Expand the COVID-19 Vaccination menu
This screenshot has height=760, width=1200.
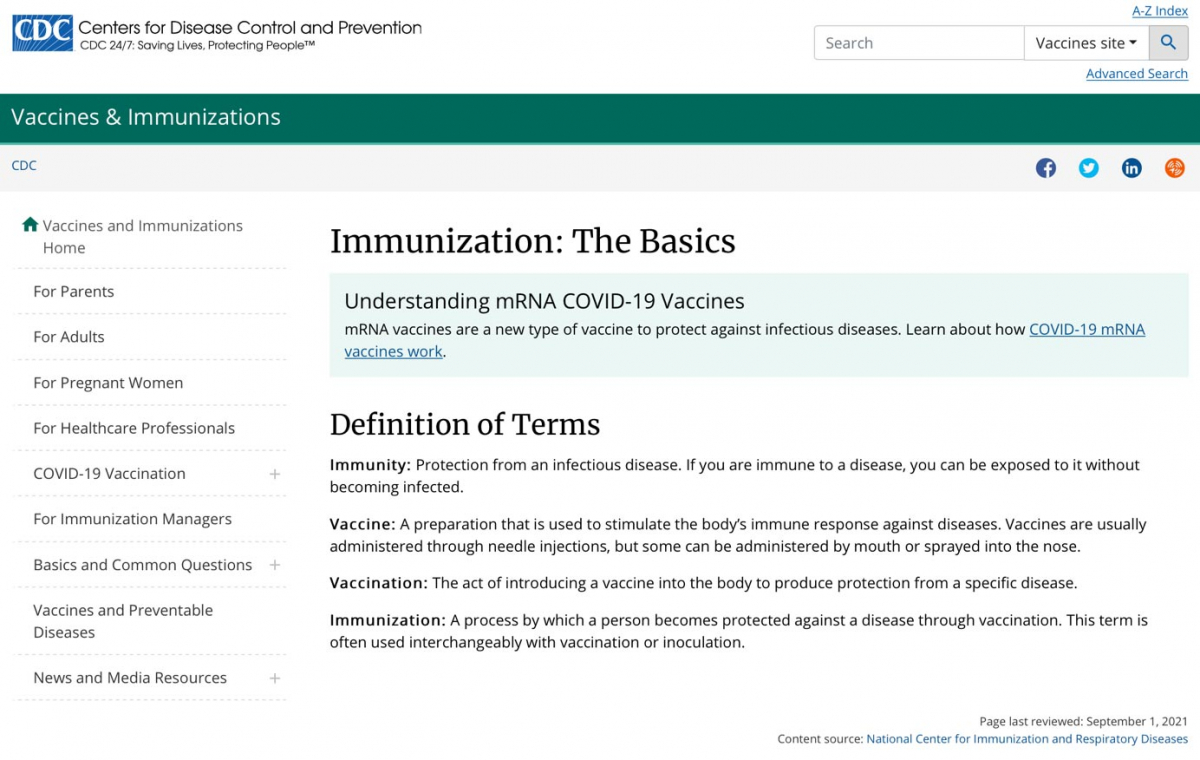275,474
